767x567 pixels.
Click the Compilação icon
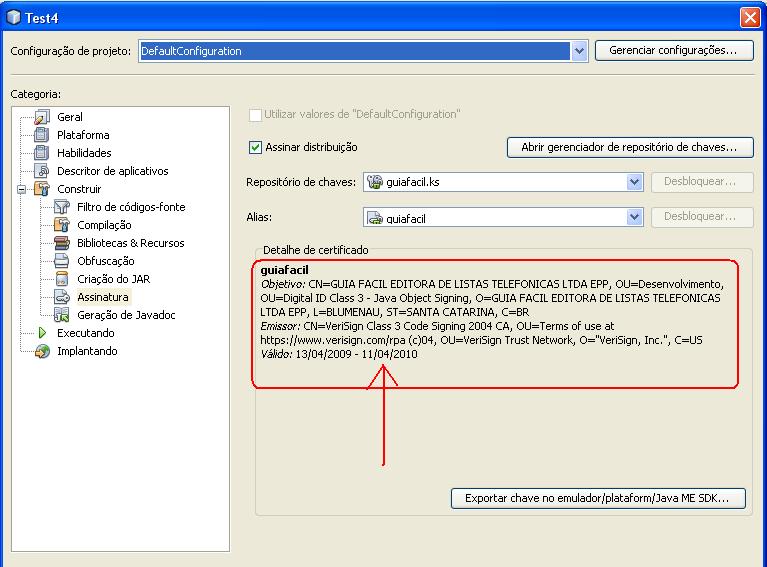point(62,225)
